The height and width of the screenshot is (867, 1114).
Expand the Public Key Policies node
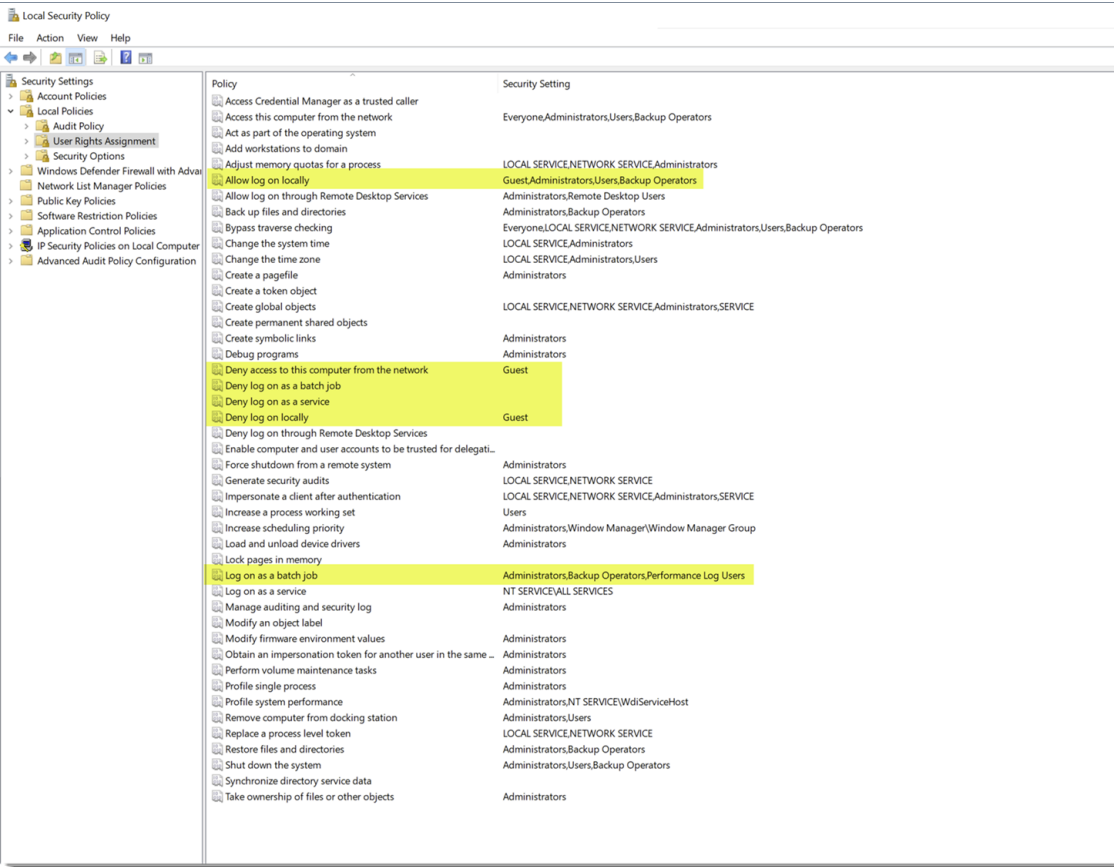coord(11,201)
